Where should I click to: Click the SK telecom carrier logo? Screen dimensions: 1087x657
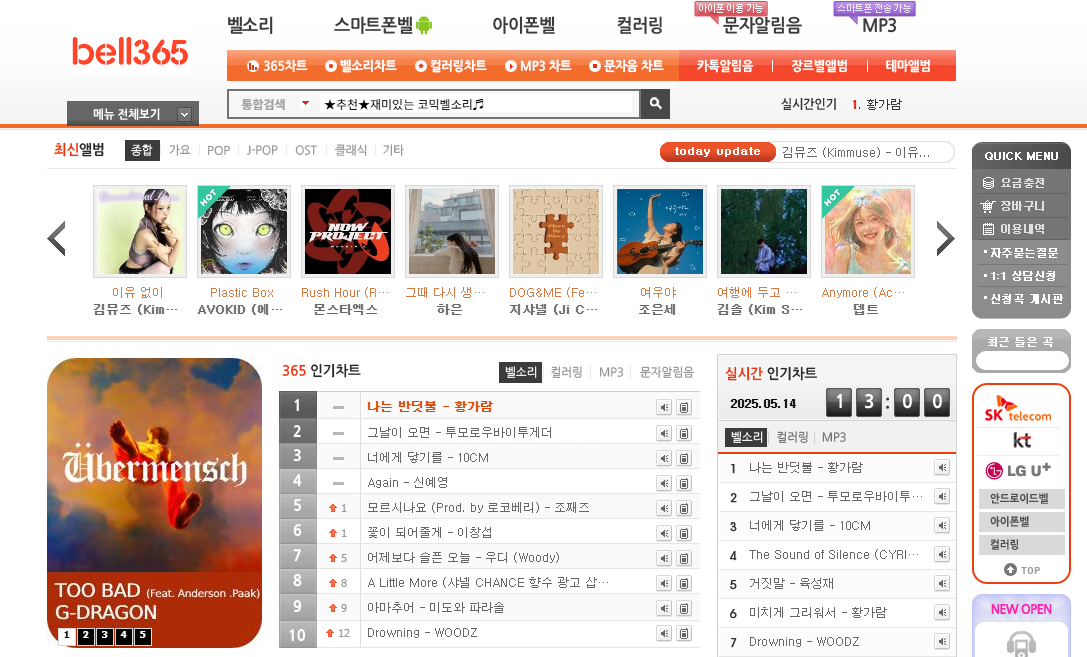(1018, 410)
